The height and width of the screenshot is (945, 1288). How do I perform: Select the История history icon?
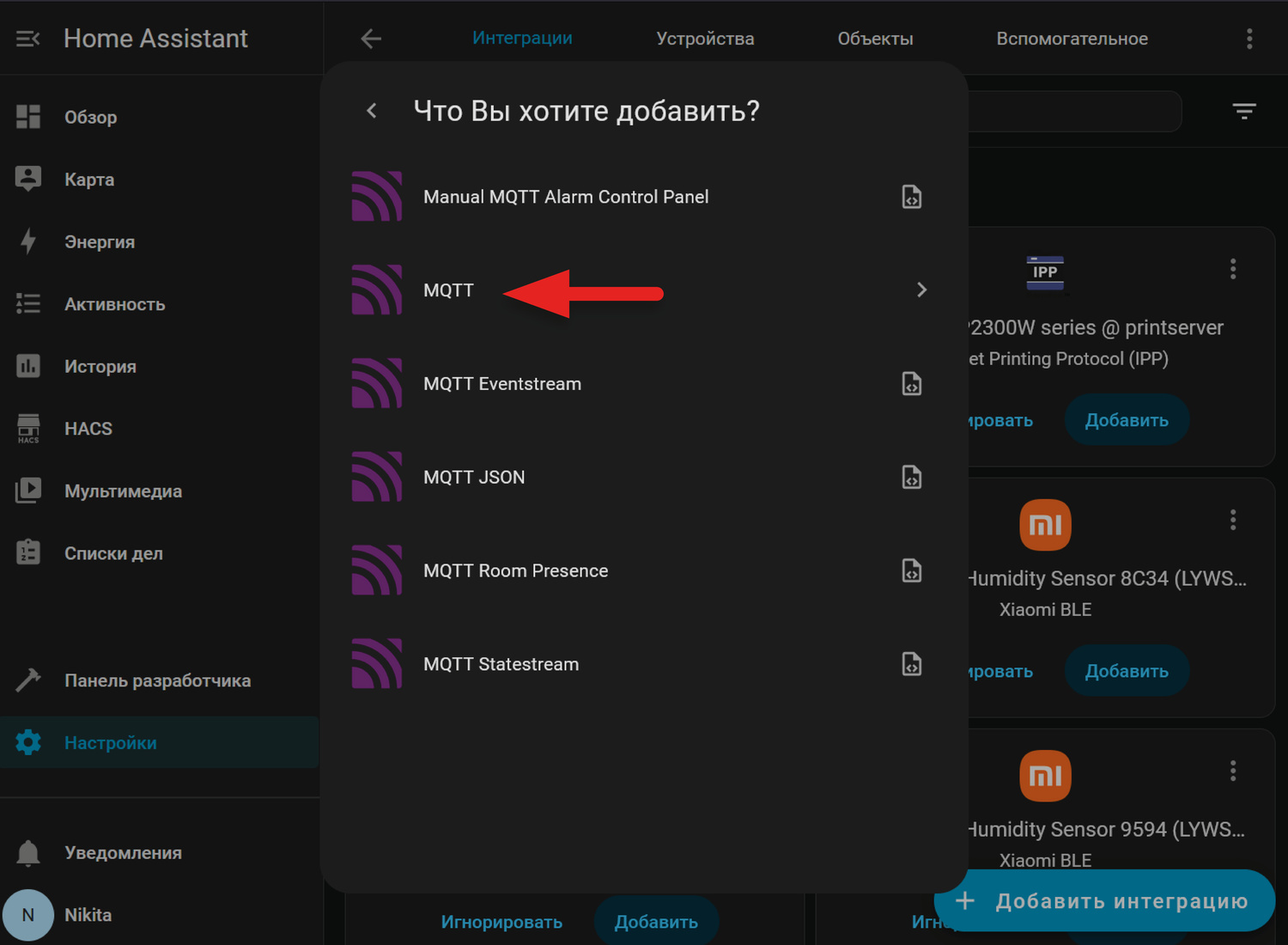coord(28,366)
